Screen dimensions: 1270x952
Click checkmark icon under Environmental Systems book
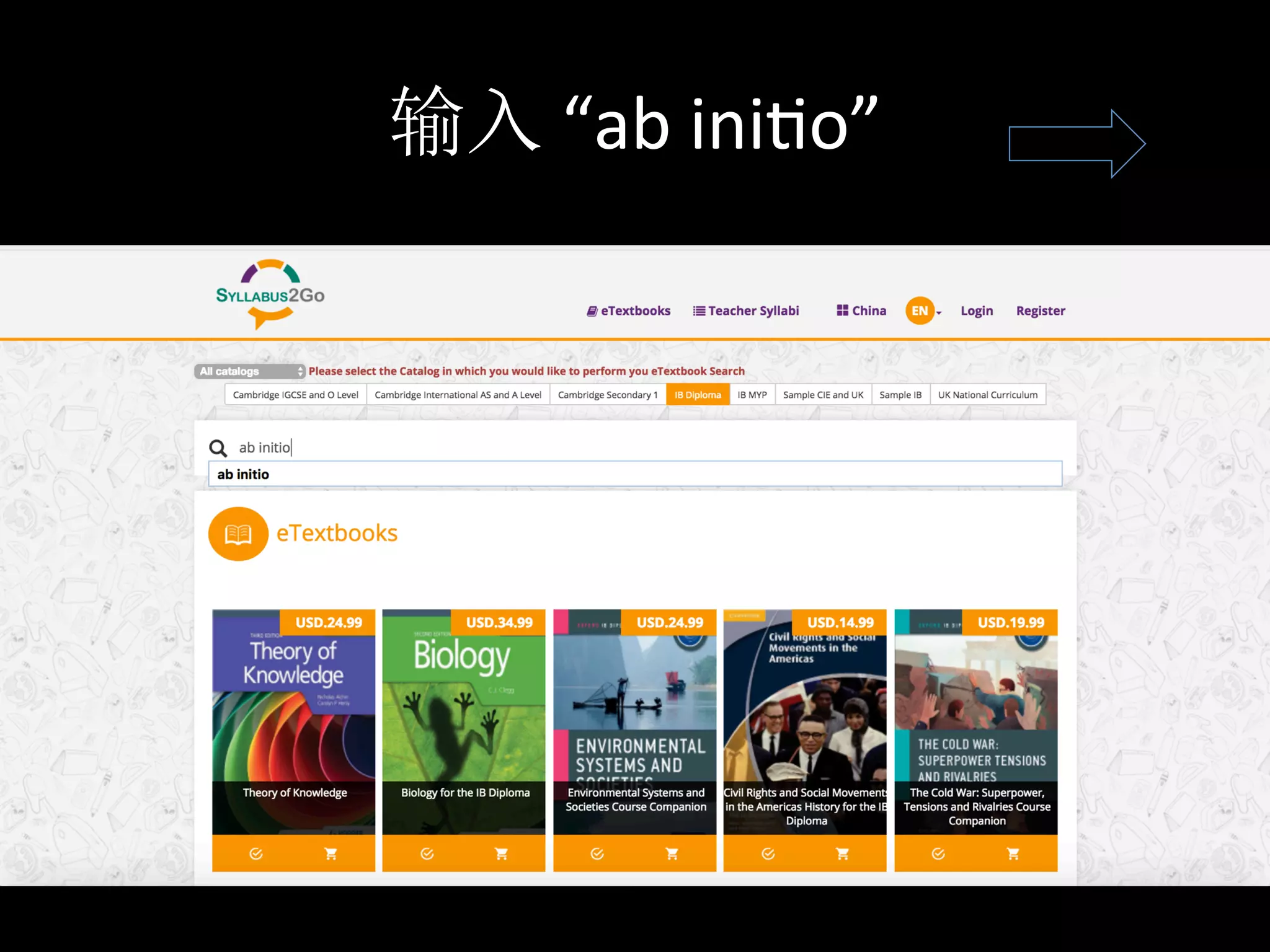pyautogui.click(x=597, y=854)
